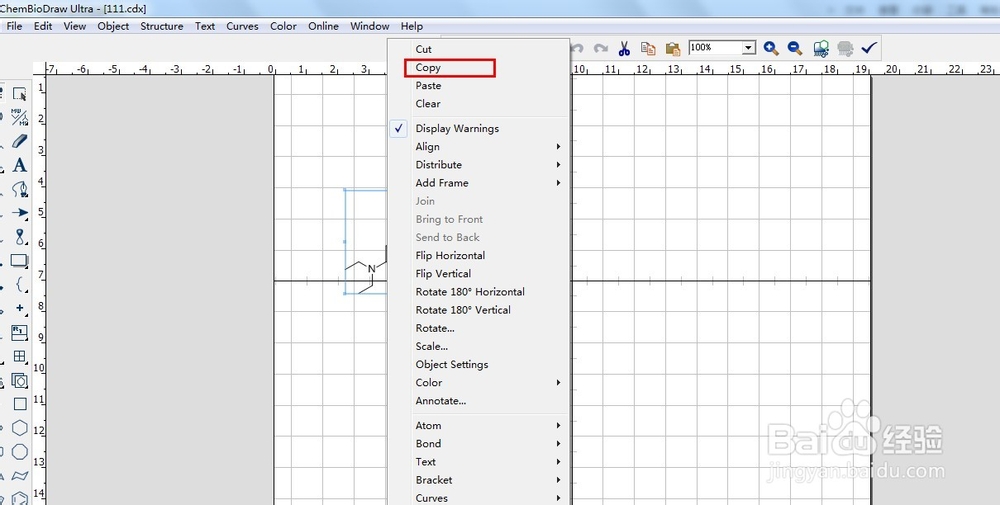This screenshot has width=1000, height=505.
Task: Select the Query tool
Action: coord(20,332)
